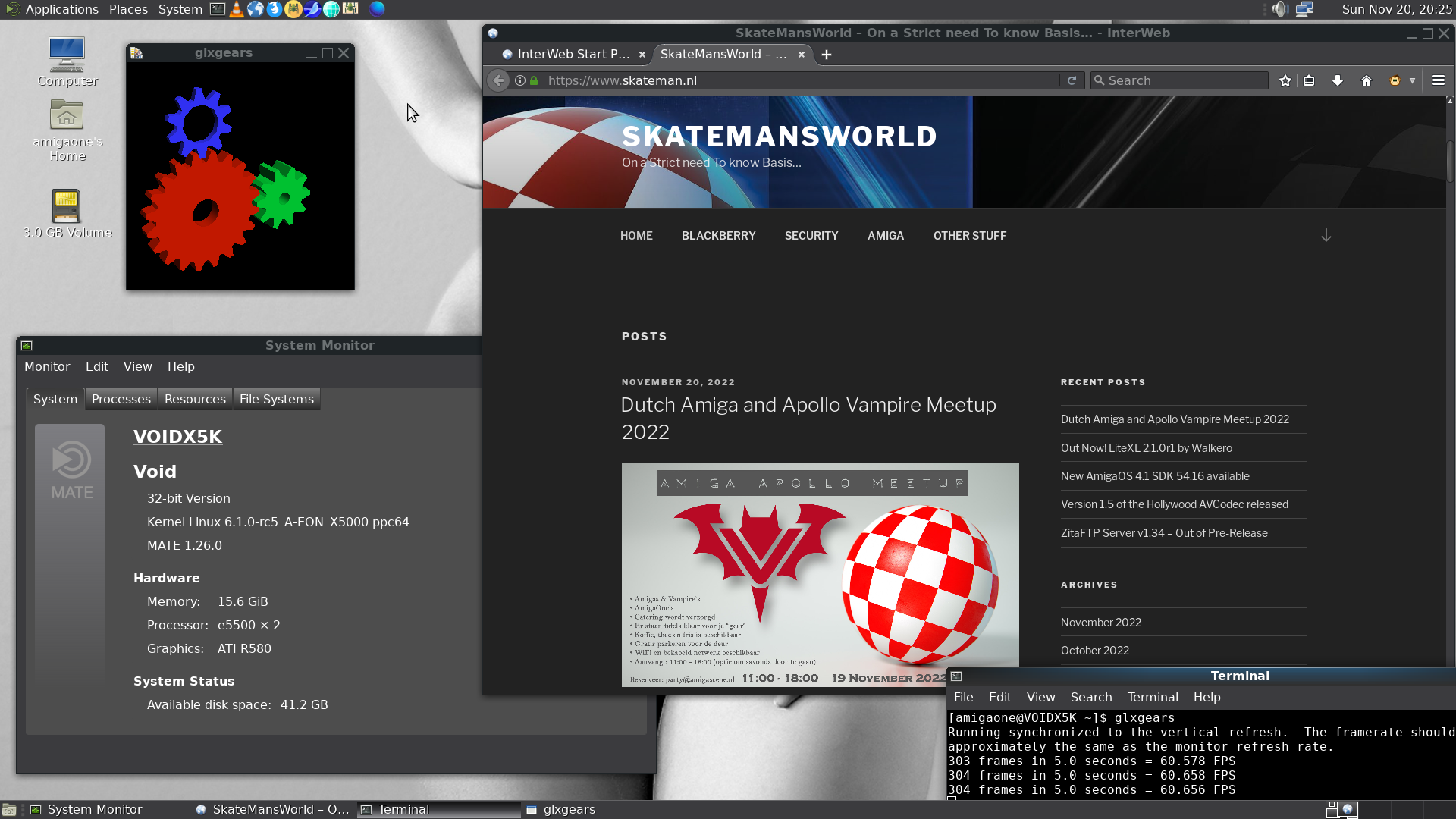
Task: Click the orange face extension icon
Action: point(1395,80)
